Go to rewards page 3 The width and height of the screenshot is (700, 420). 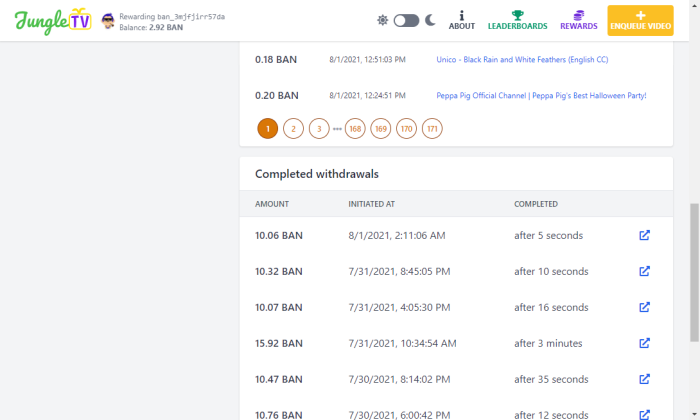pos(319,129)
